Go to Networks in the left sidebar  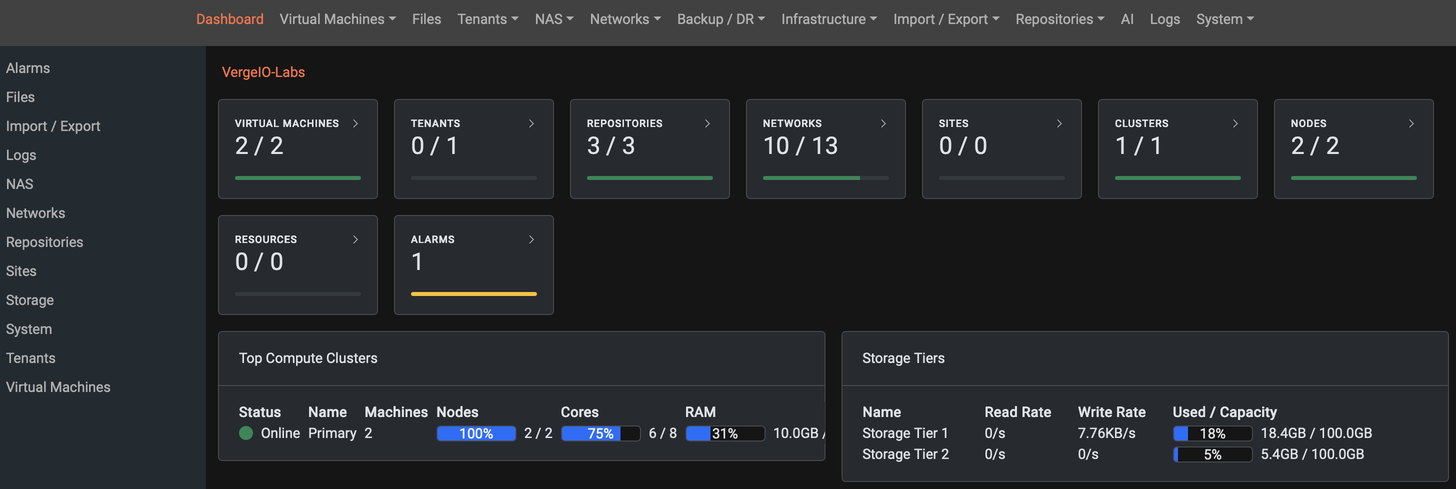click(x=36, y=213)
